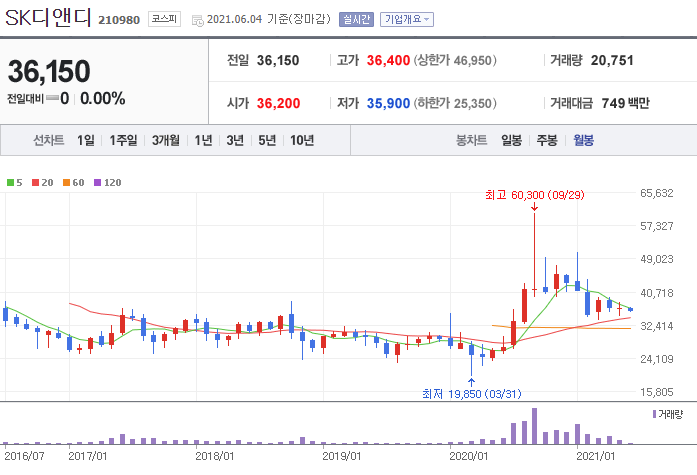This screenshot has width=697, height=475.
Task: Click the 0.00% change rate
Action: pos(103,98)
